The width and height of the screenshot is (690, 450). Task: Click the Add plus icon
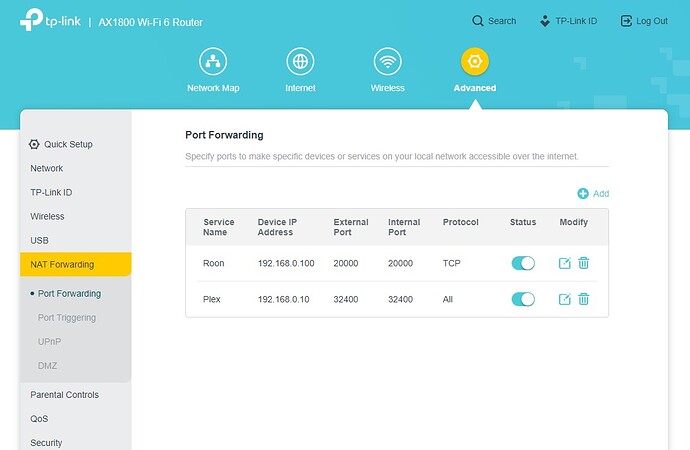583,194
